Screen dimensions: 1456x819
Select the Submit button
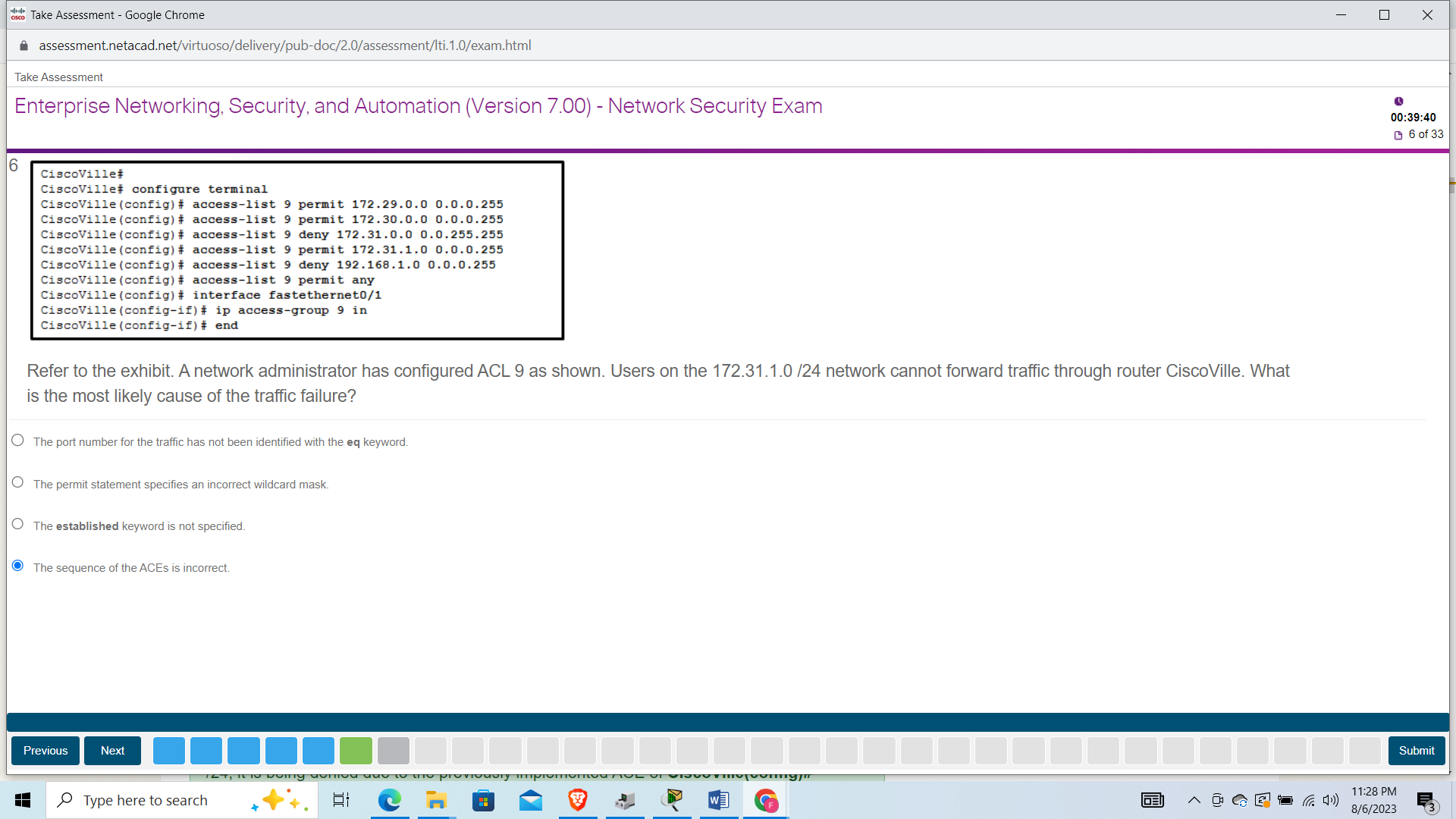(1415, 750)
